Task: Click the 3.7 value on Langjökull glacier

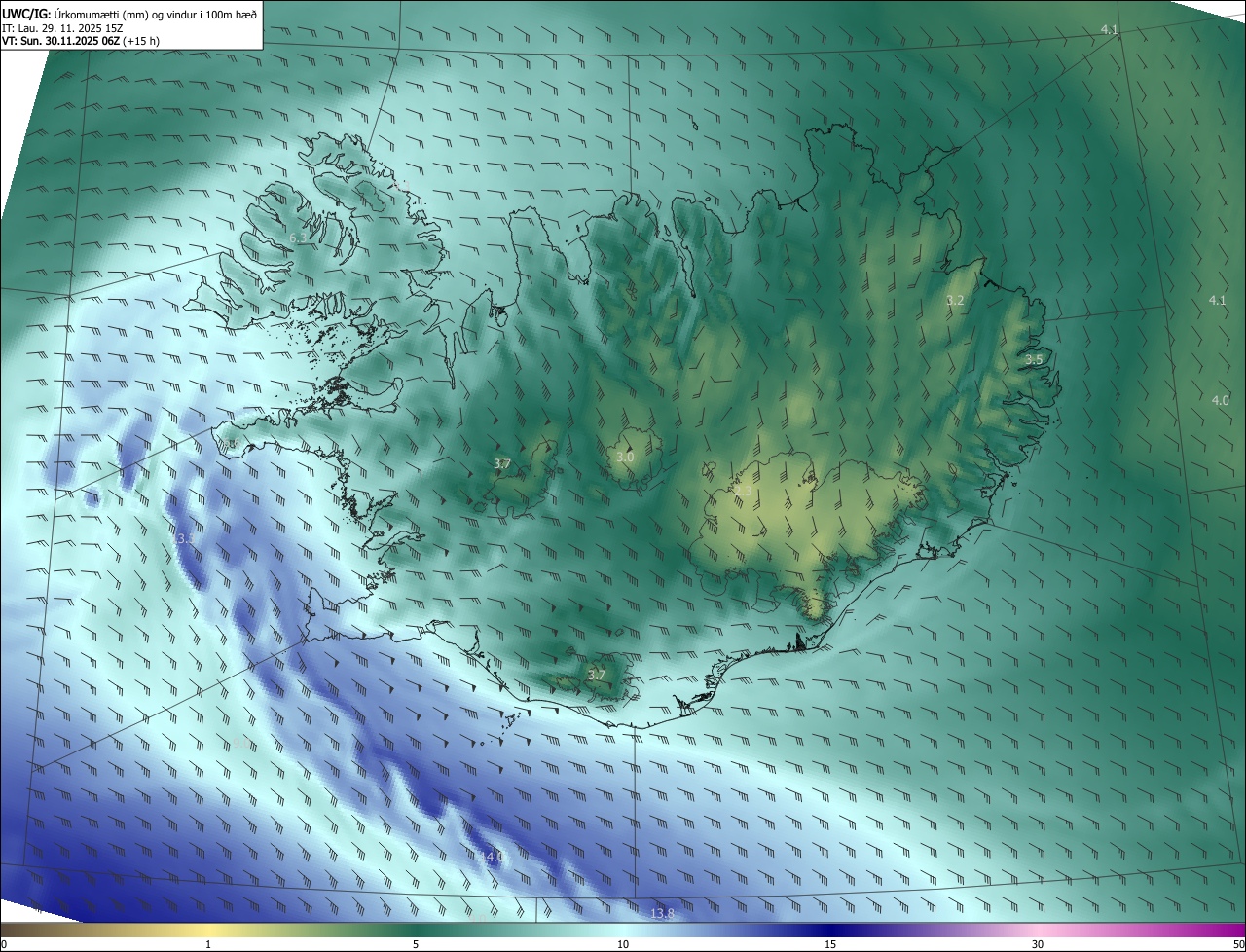Action: click(502, 464)
